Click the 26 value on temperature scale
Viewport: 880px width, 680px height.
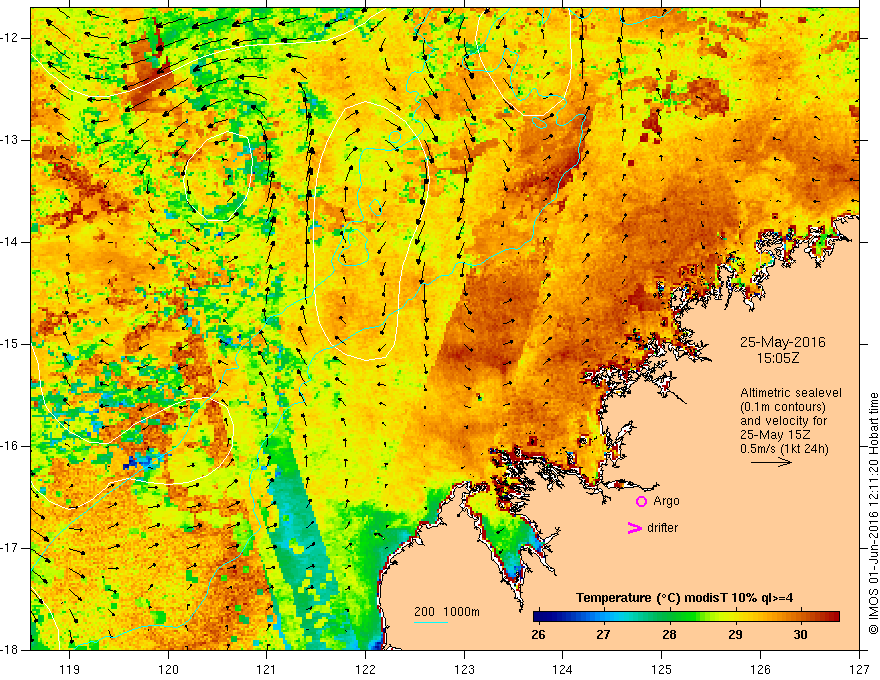538,635
